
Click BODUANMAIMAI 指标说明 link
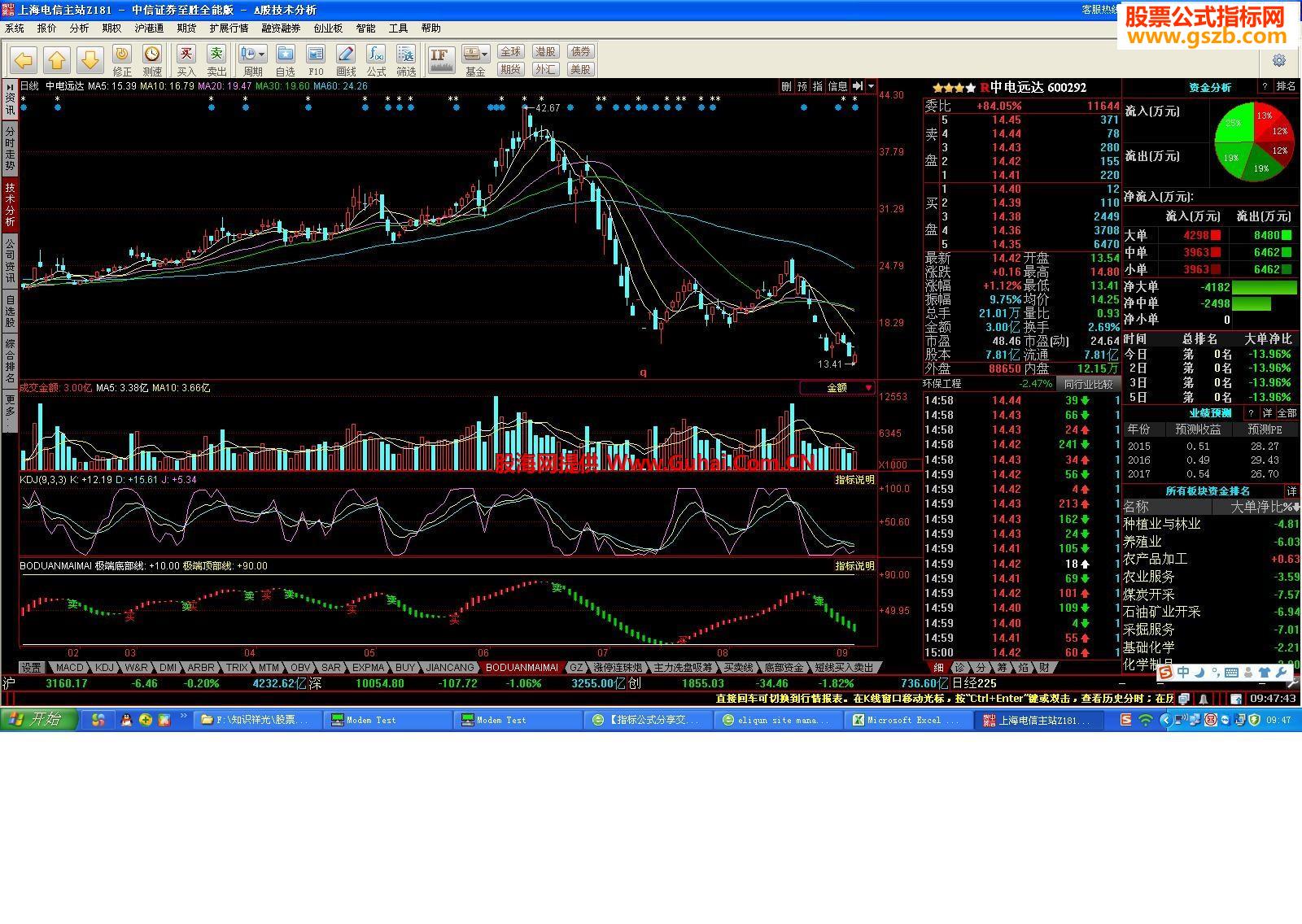(x=854, y=566)
